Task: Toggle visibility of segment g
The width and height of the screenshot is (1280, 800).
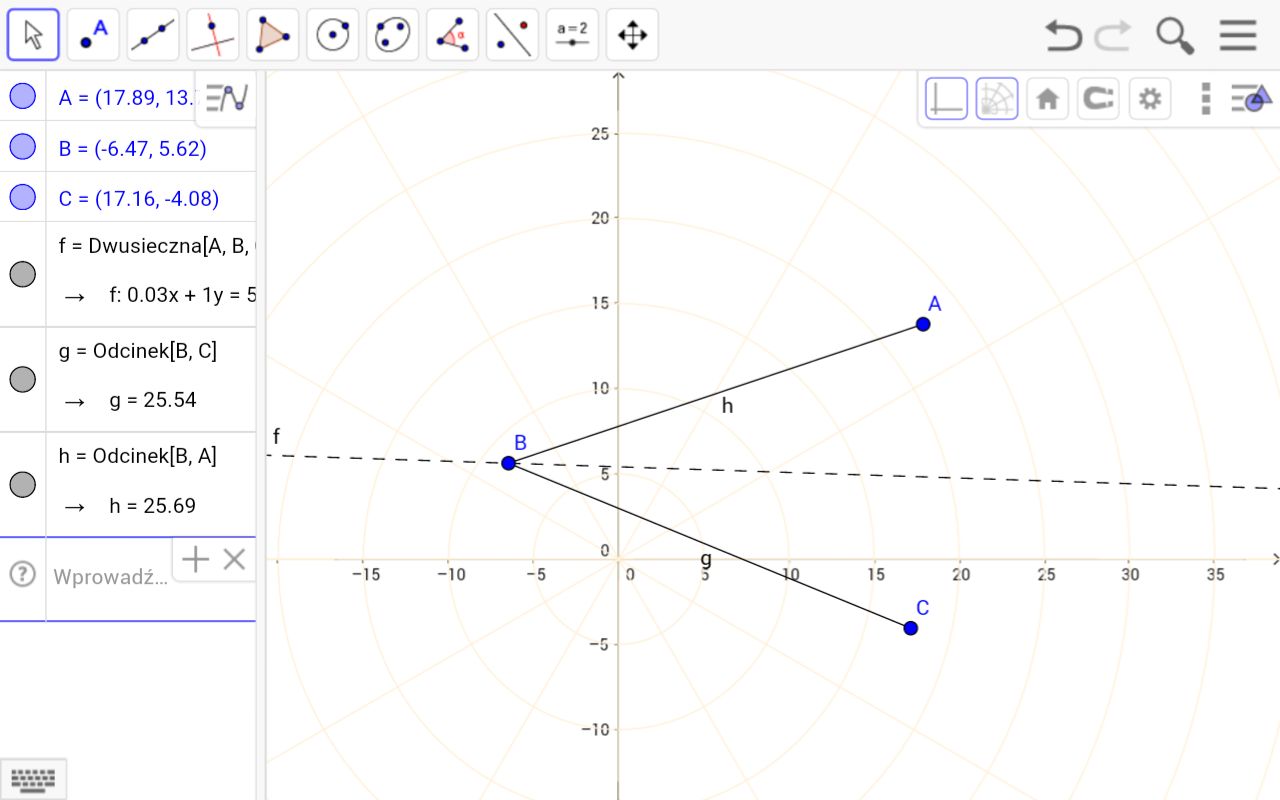Action: pos(22,379)
